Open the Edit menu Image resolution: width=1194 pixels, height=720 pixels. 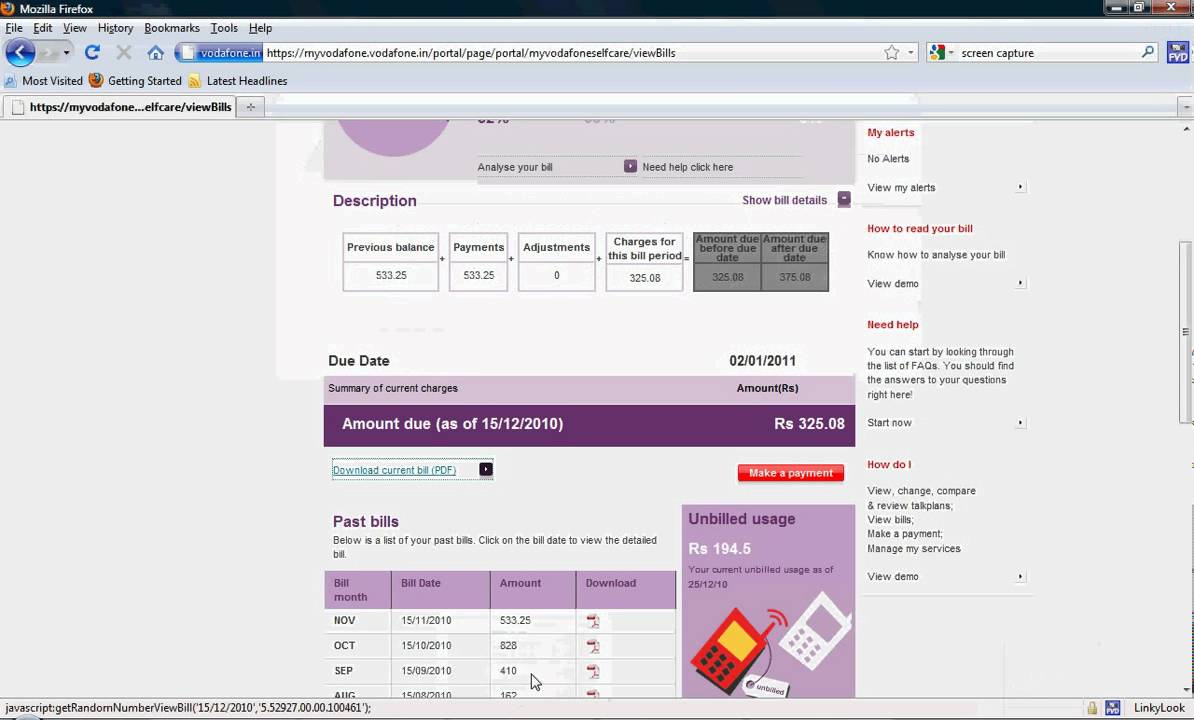coord(43,27)
